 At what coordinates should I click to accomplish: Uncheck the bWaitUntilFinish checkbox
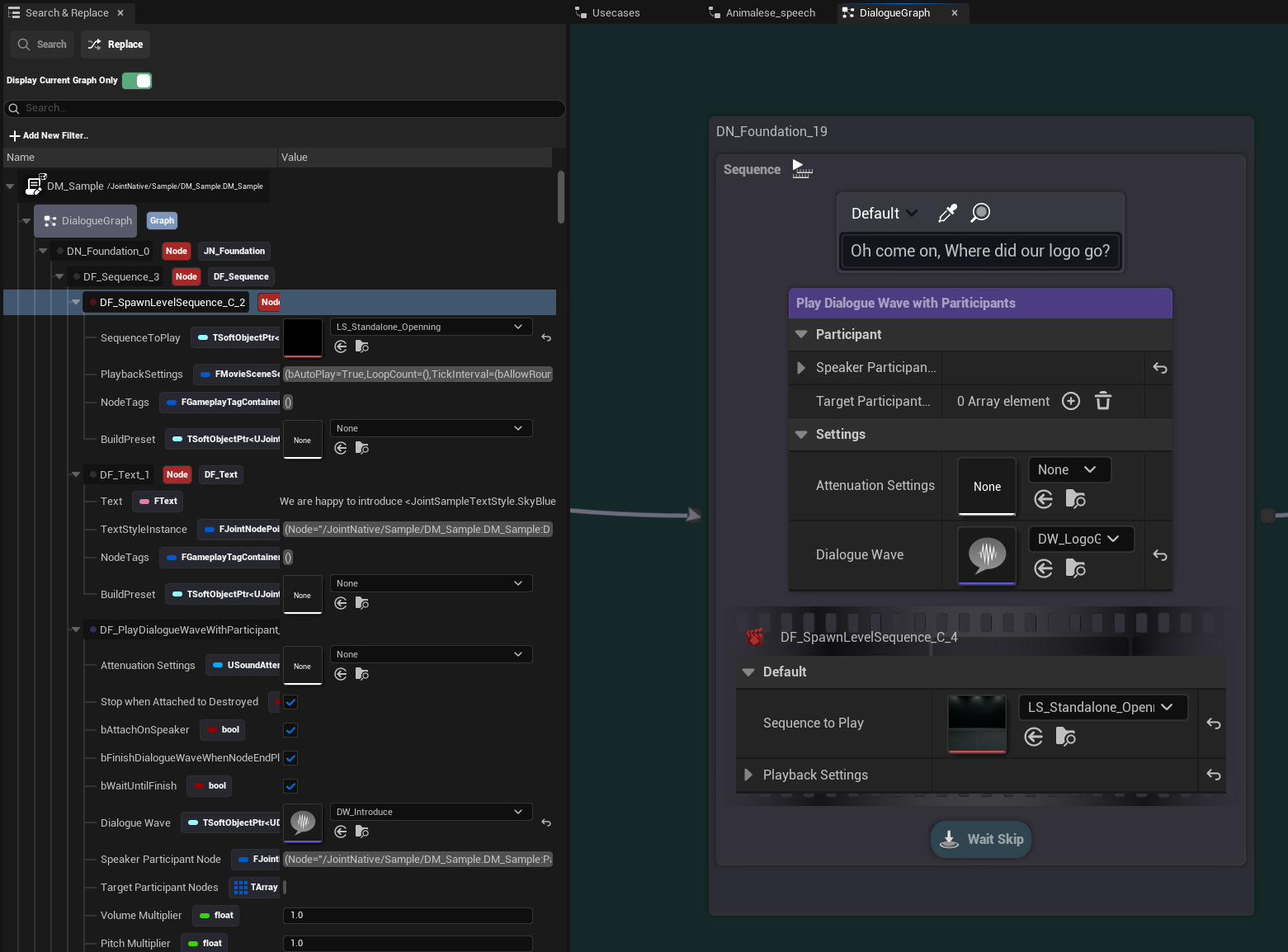click(290, 786)
